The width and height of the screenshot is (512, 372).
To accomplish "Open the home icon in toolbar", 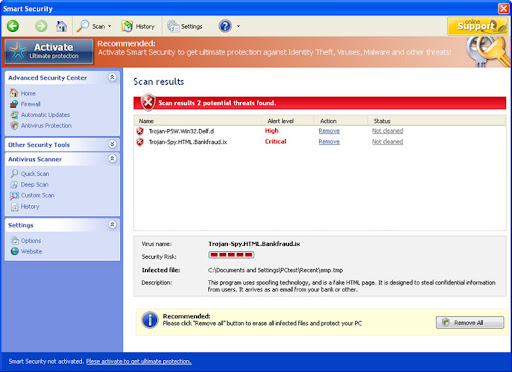I will [61, 26].
